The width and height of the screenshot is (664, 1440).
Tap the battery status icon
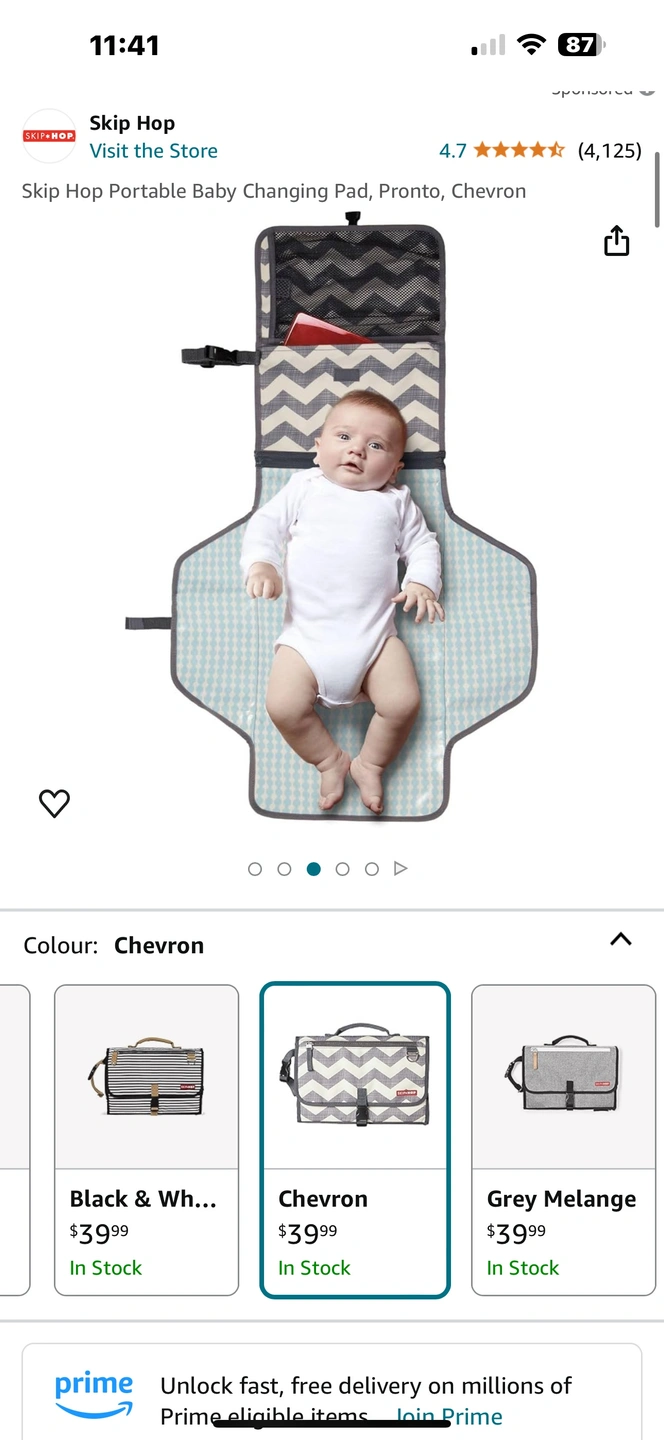pos(582,45)
